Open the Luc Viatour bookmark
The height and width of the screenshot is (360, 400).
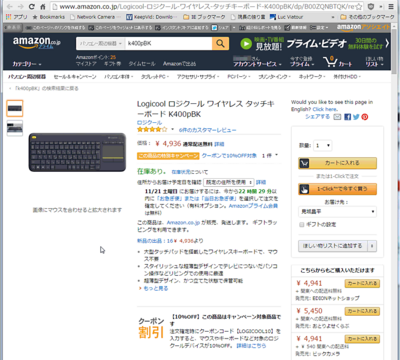(286, 17)
